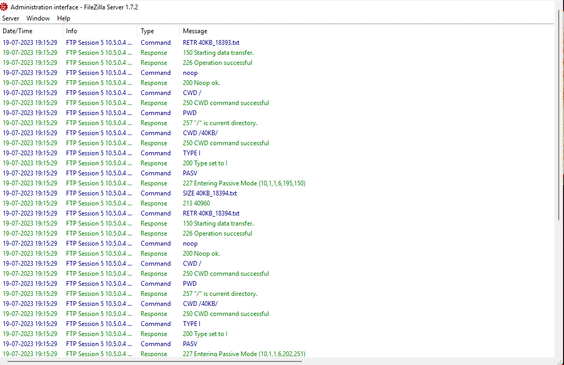Image resolution: width=564 pixels, height=365 pixels.
Task: Open the Window menu
Action: point(38,18)
